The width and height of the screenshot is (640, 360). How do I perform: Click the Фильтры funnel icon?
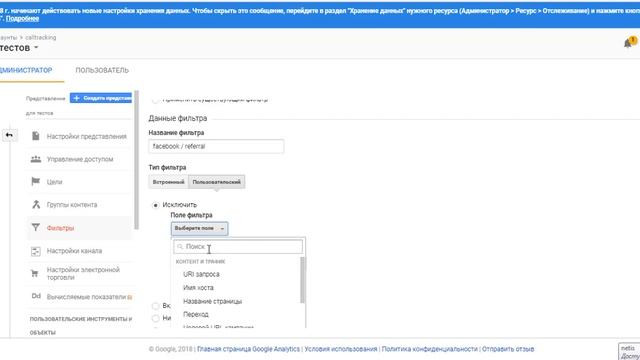(36, 227)
